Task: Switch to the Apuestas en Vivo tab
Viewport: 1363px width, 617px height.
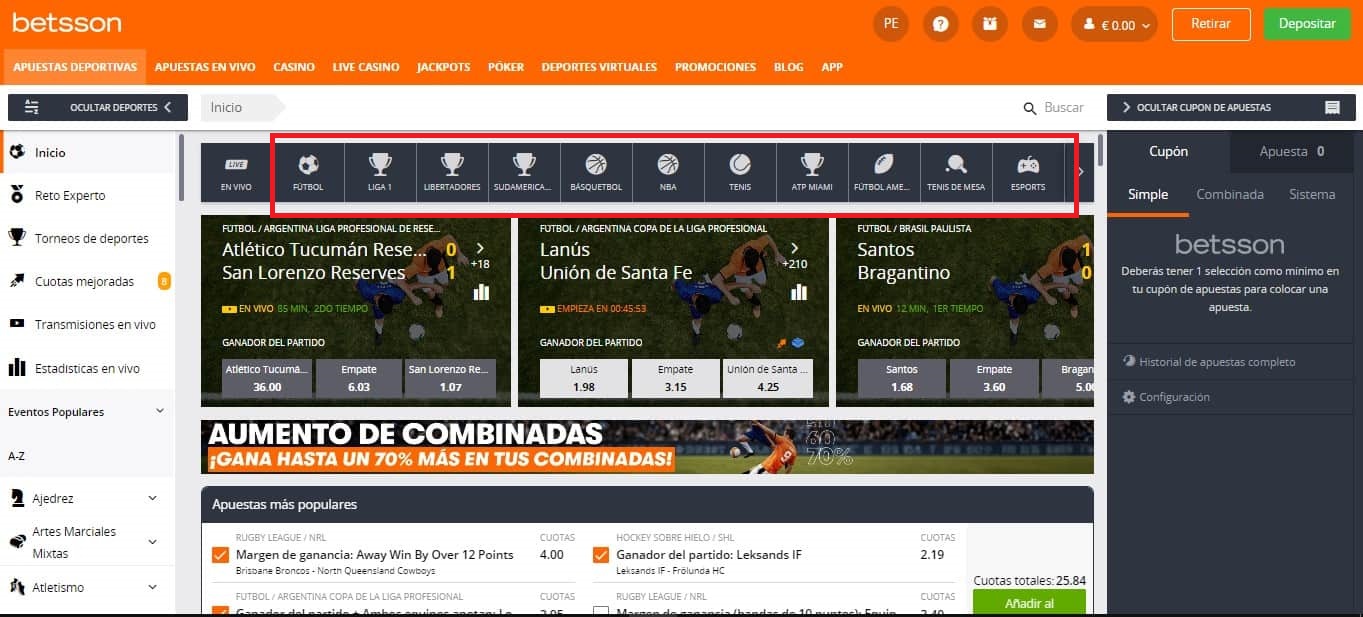Action: pos(205,67)
